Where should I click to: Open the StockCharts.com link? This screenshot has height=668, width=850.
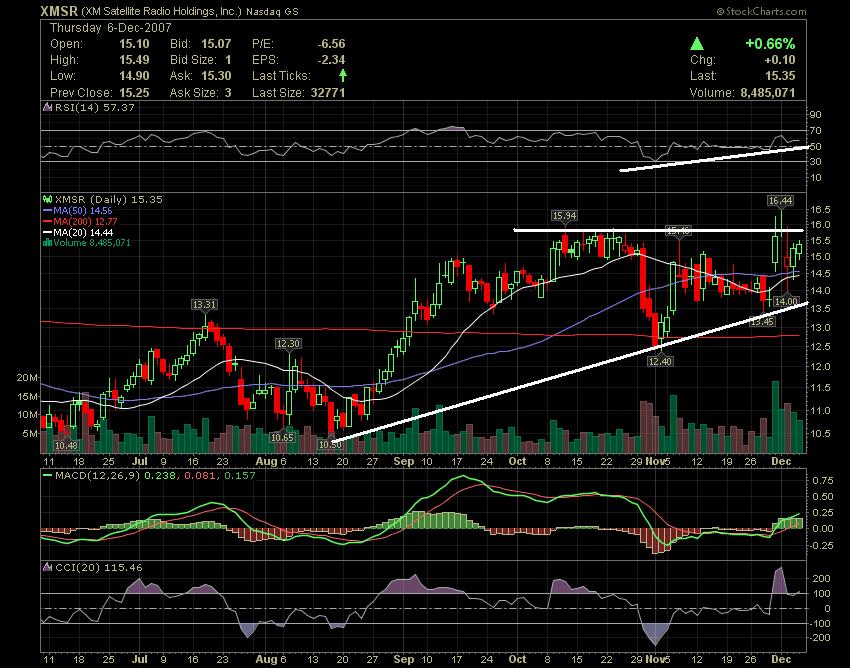pyautogui.click(x=761, y=11)
